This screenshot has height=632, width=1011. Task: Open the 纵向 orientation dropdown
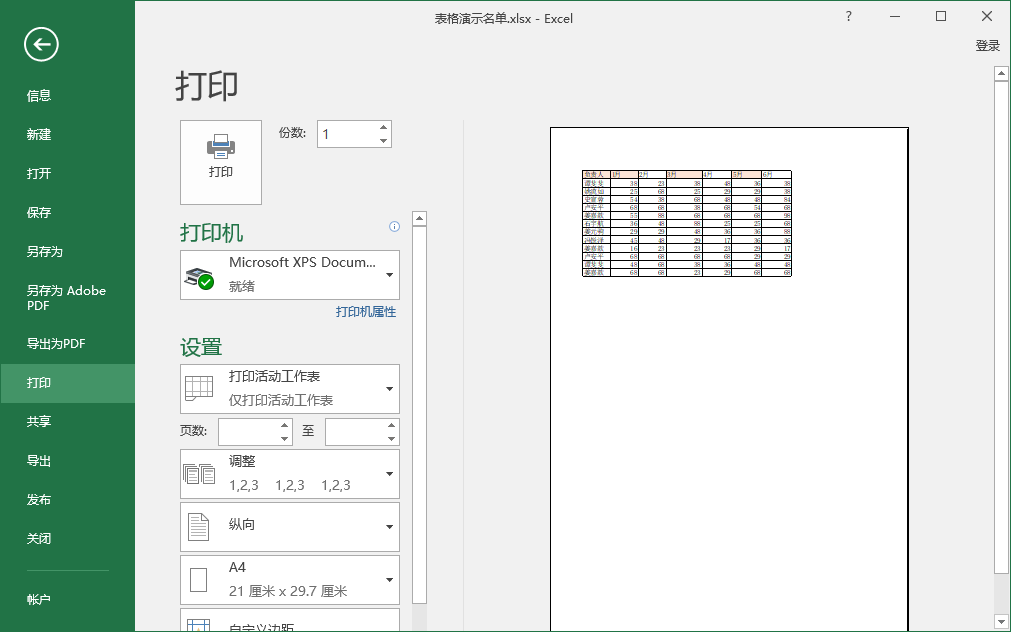290,527
